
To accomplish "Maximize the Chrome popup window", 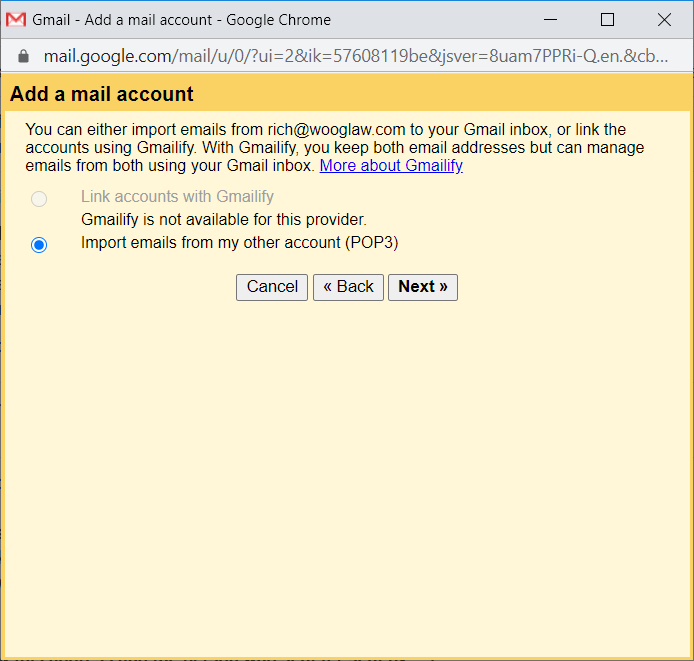I will click(x=607, y=20).
